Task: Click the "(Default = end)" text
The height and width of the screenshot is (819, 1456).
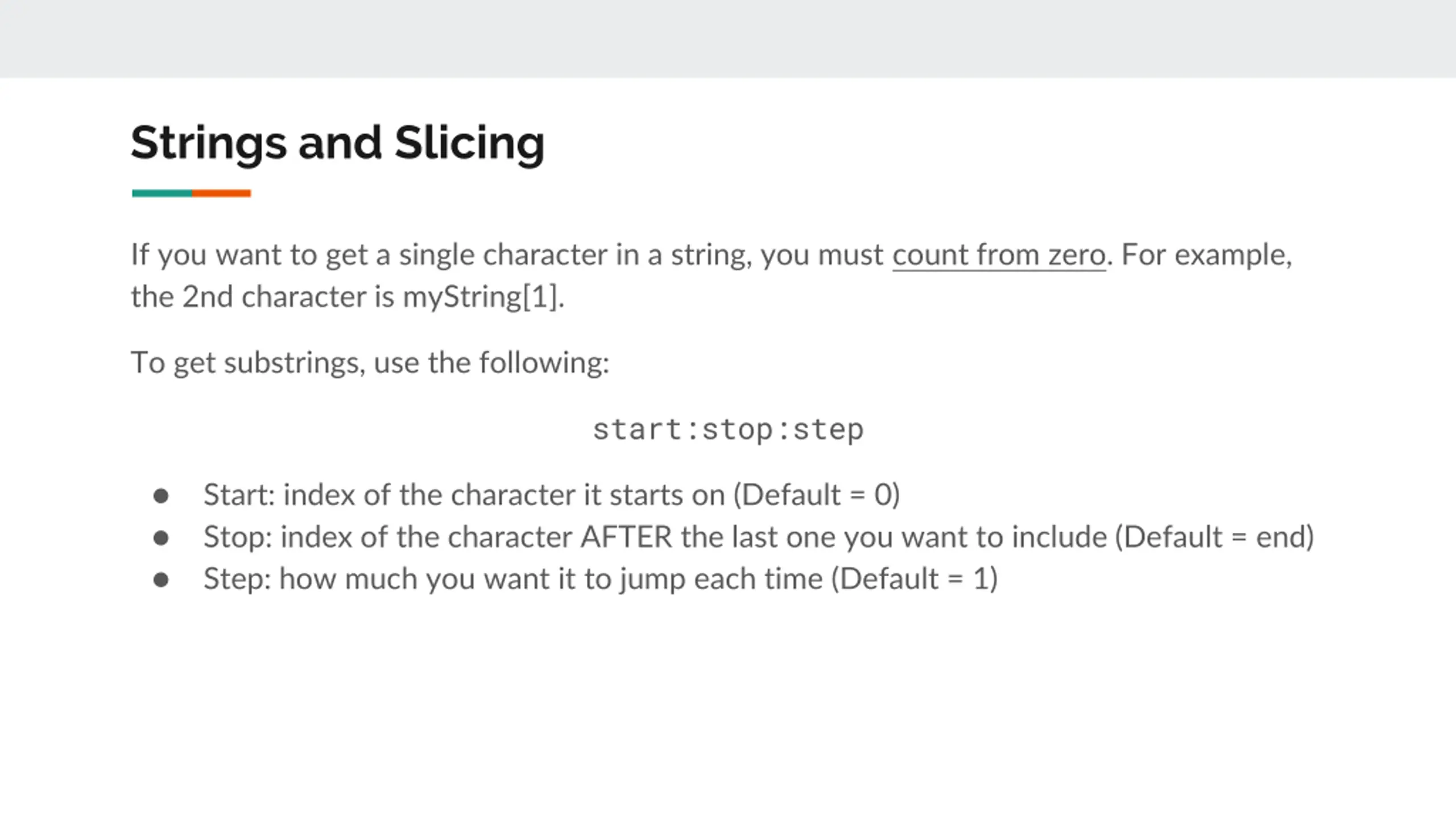Action: (1214, 537)
